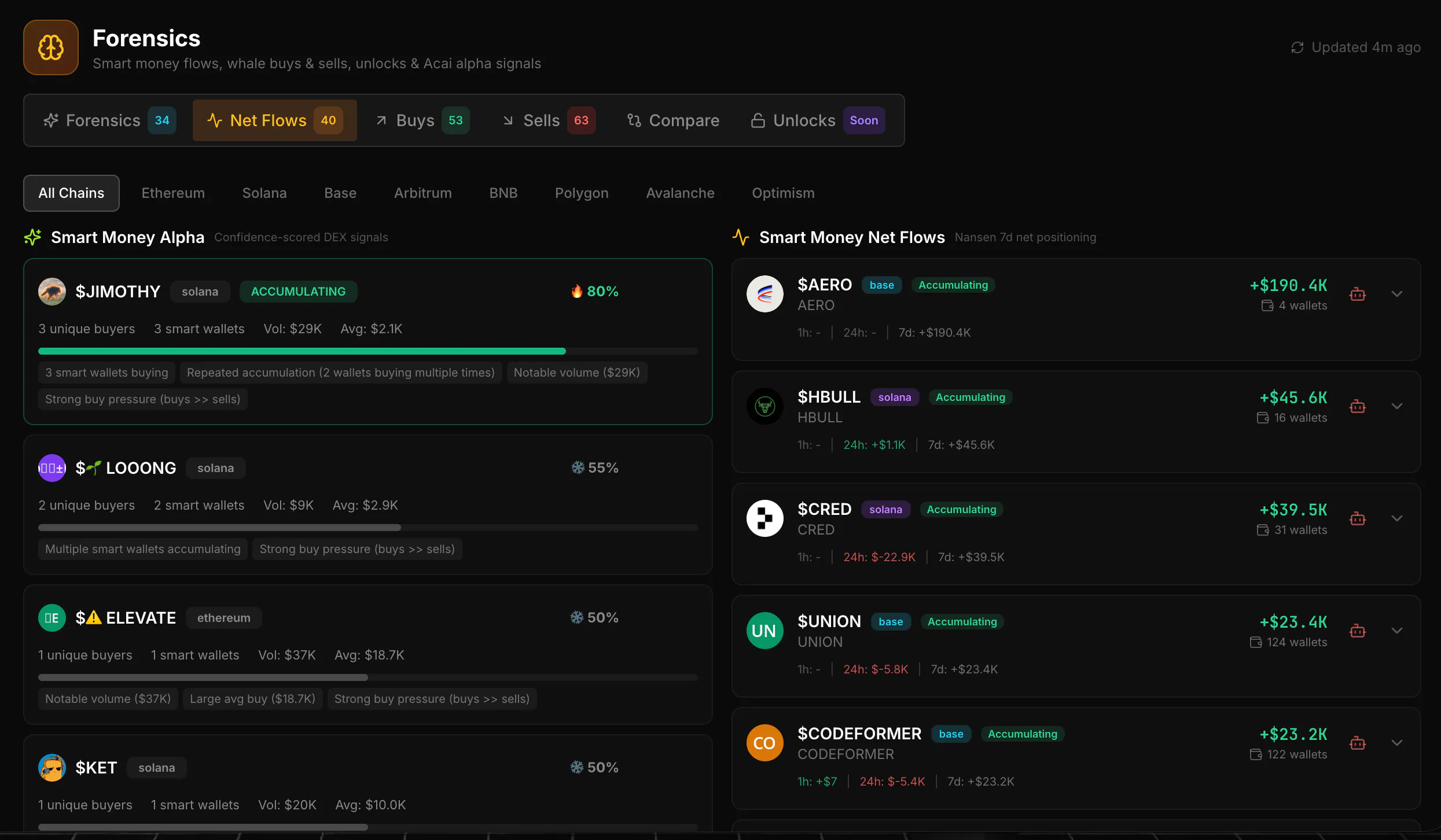This screenshot has width=1441, height=840.
Task: Select the All Chains filter
Action: click(x=71, y=193)
